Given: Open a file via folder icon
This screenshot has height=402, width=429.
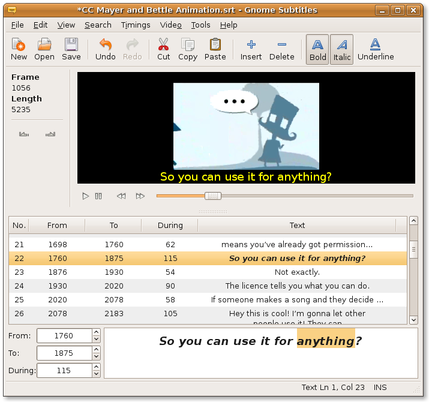Looking at the screenshot, I should [x=44, y=45].
